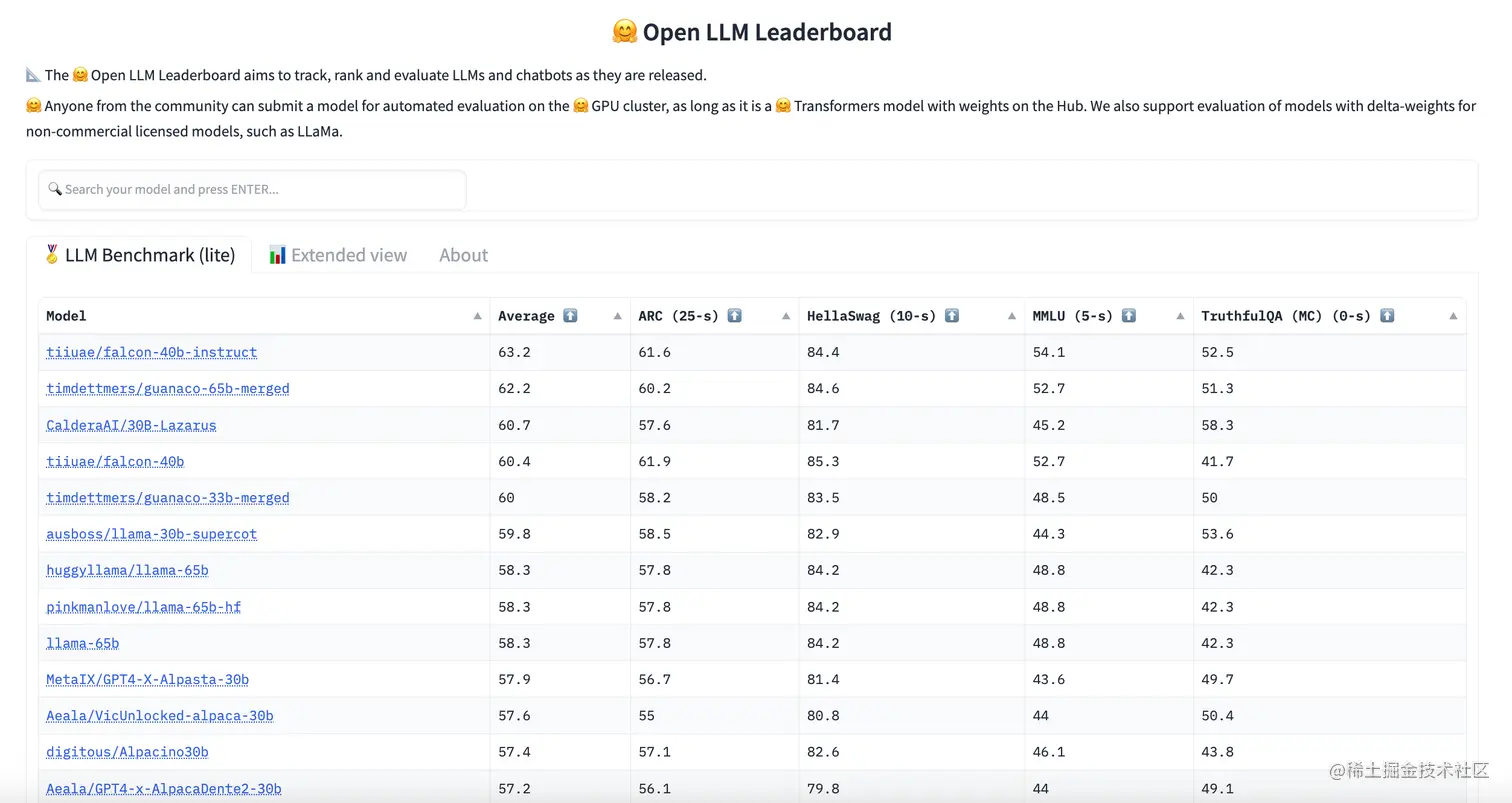Open the About tab
Screen dimensions: 1512x803
tap(463, 255)
